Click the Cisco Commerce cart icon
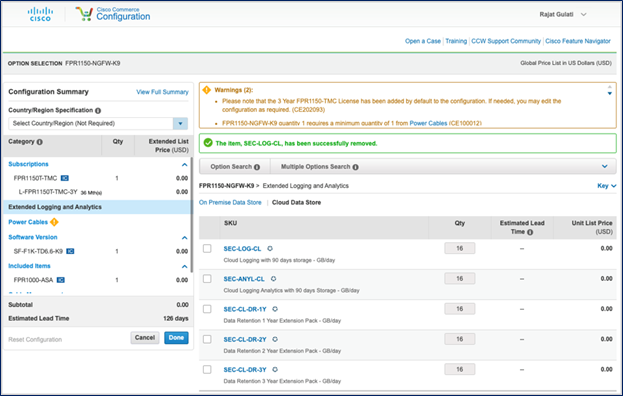Viewport: 623px width, 396px height. coord(84,14)
